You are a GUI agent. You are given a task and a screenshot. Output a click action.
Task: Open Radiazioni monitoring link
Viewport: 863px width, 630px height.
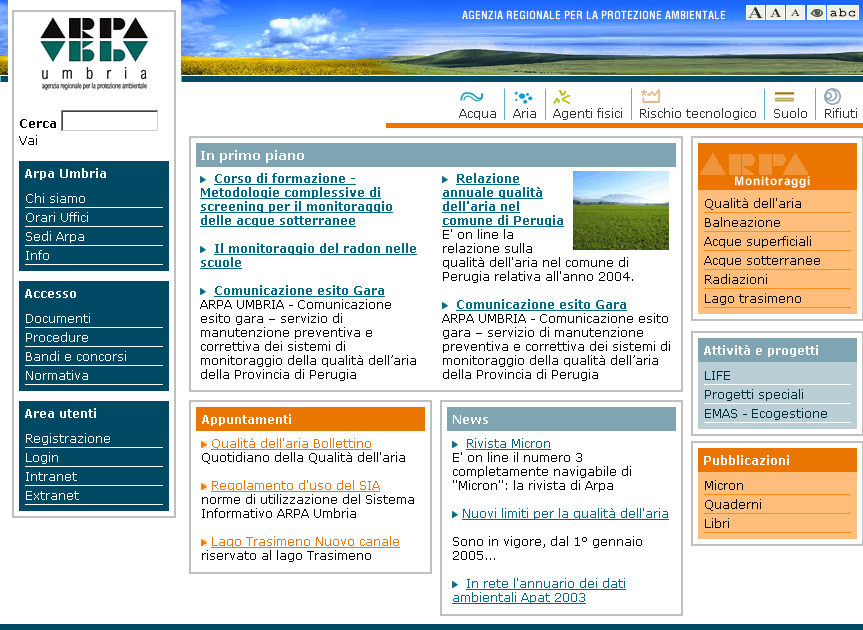pos(735,280)
